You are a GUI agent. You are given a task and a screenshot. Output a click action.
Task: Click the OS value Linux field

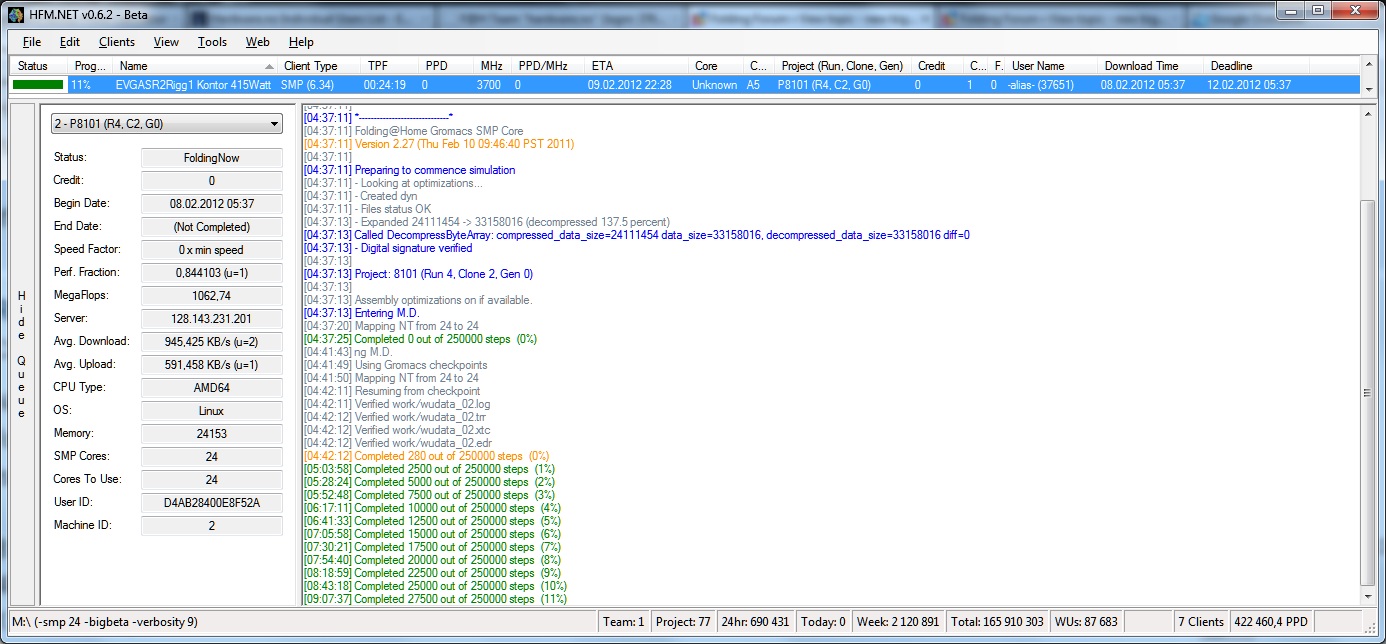(x=211, y=411)
